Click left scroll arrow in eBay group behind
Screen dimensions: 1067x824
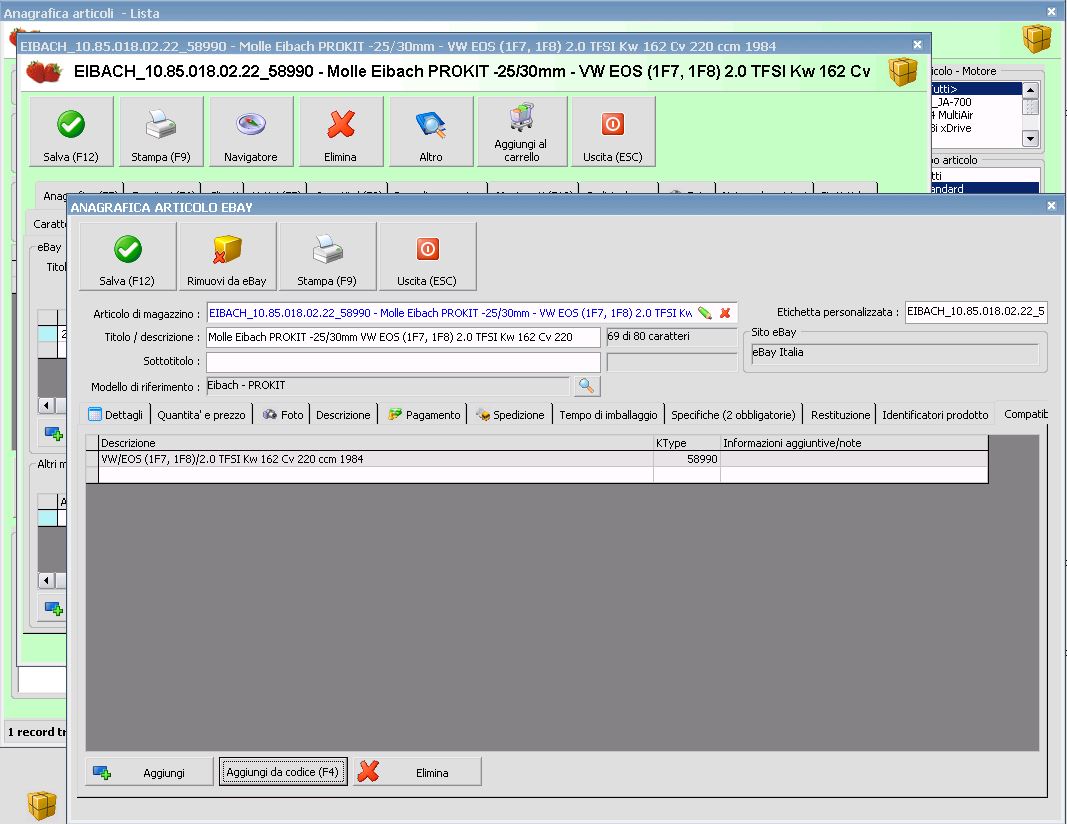pos(46,406)
